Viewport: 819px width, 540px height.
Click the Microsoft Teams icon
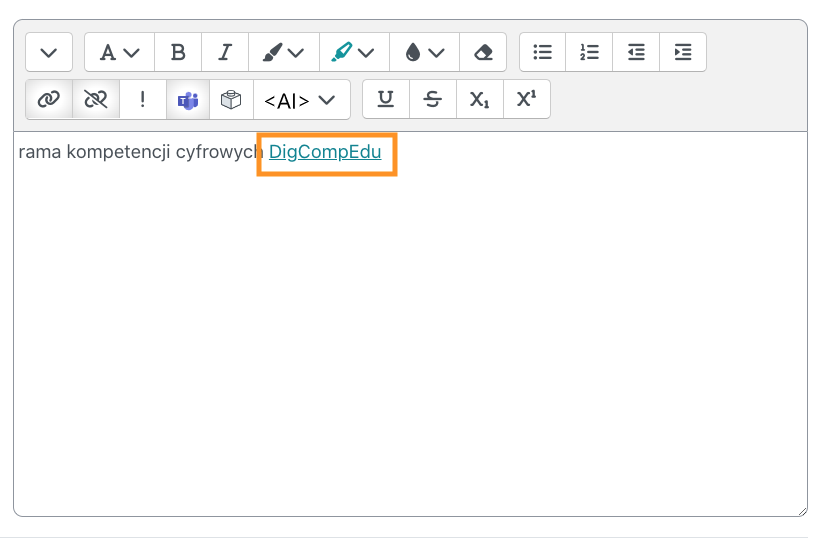(x=187, y=99)
